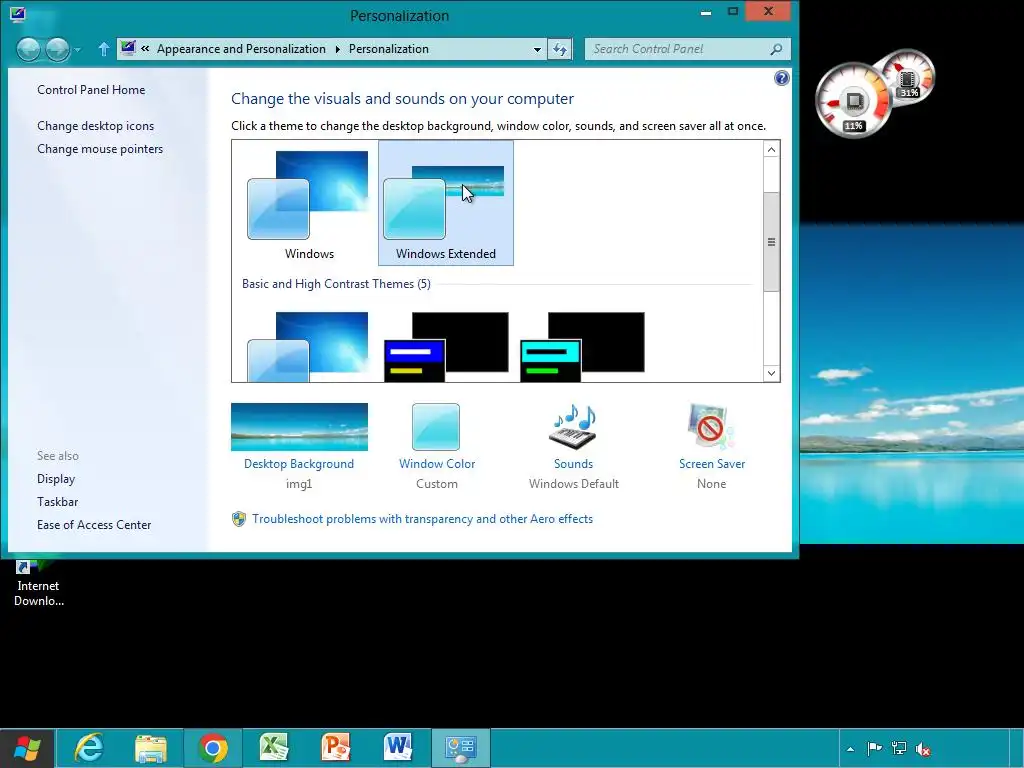Open the Screen Saver icon
The image size is (1024, 768).
click(711, 426)
